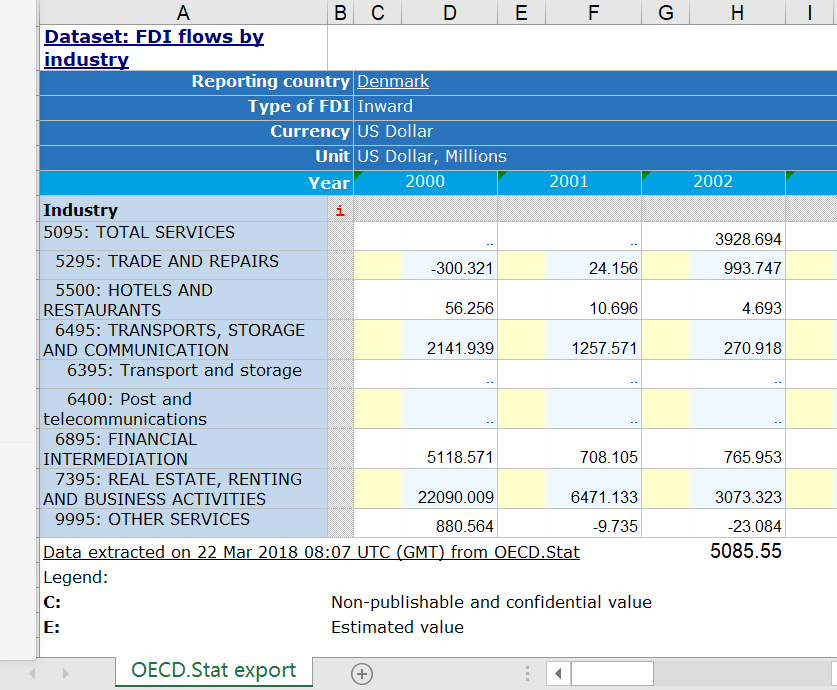Click the next sheet navigation arrow
Screen dimensions: 837x690
[x=68, y=674]
